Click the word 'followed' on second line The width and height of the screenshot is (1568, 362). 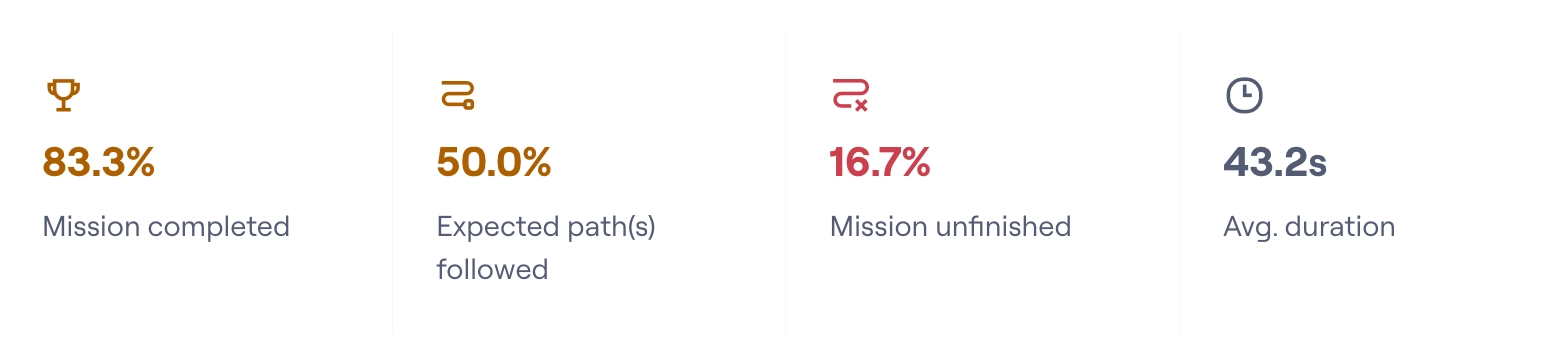coord(492,269)
